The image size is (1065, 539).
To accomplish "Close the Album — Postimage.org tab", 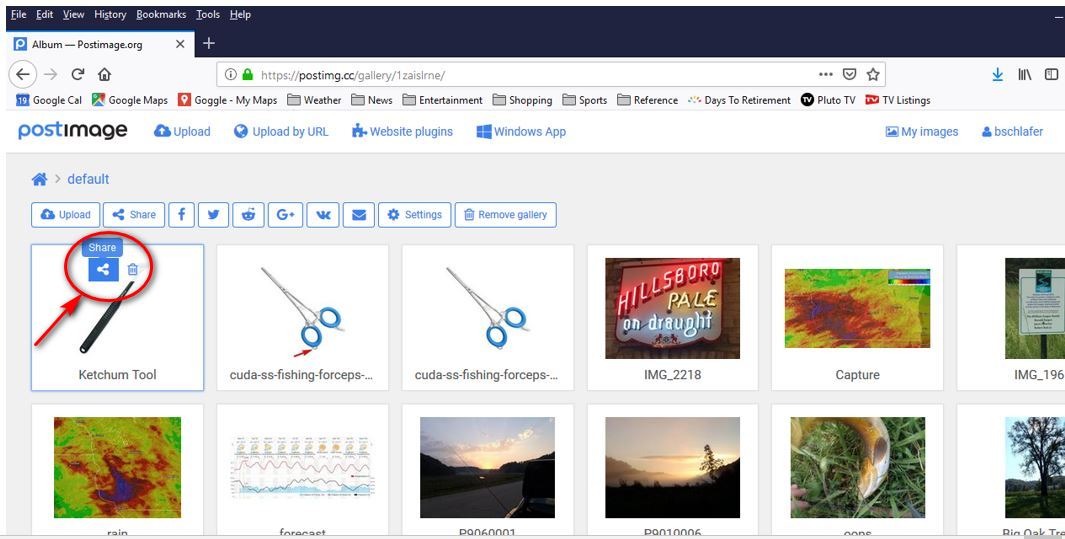I will 180,44.
